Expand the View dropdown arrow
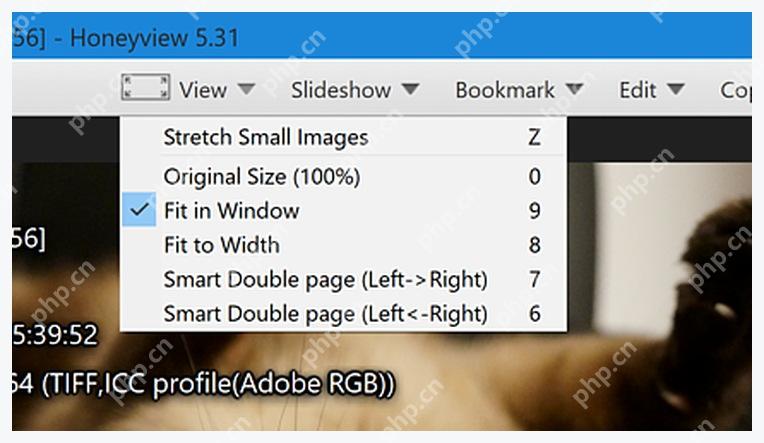The height and width of the screenshot is (443, 764). point(246,89)
